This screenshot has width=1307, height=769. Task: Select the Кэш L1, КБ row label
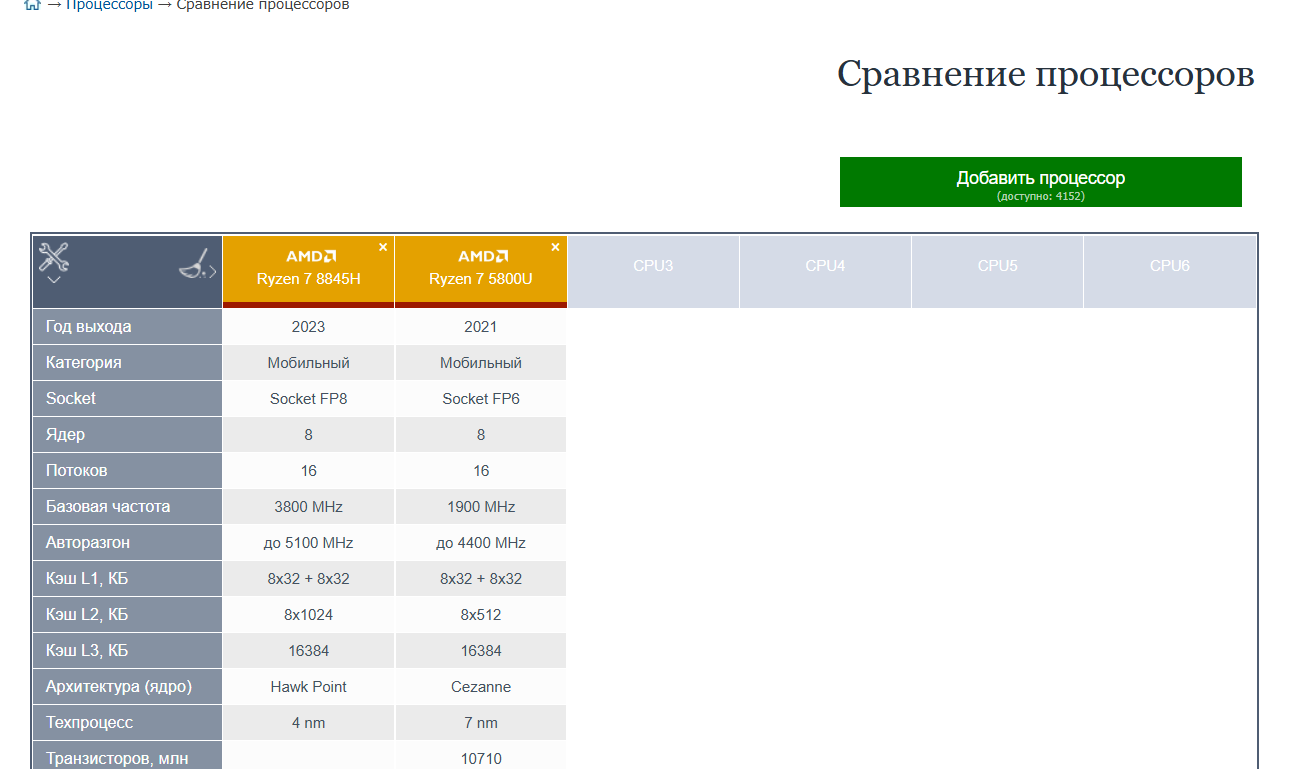tap(127, 579)
